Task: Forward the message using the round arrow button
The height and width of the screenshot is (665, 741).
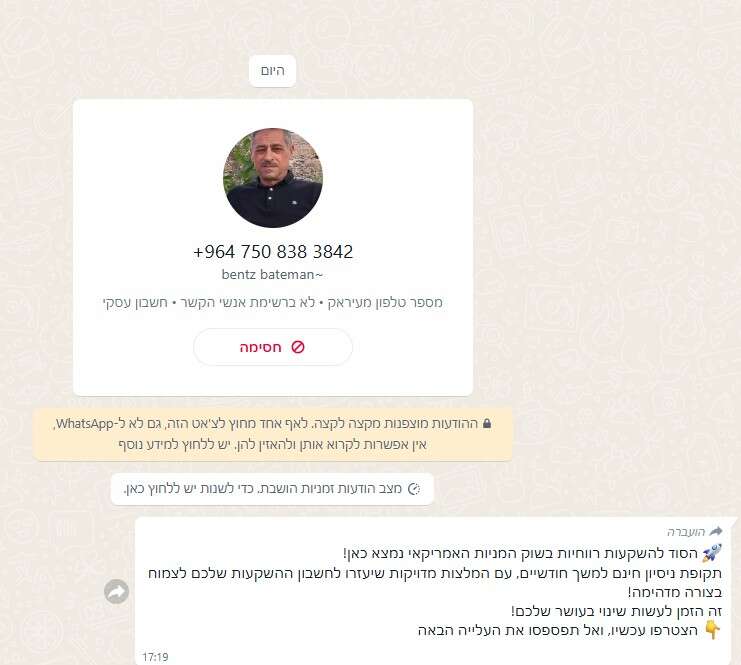Action: (x=117, y=591)
